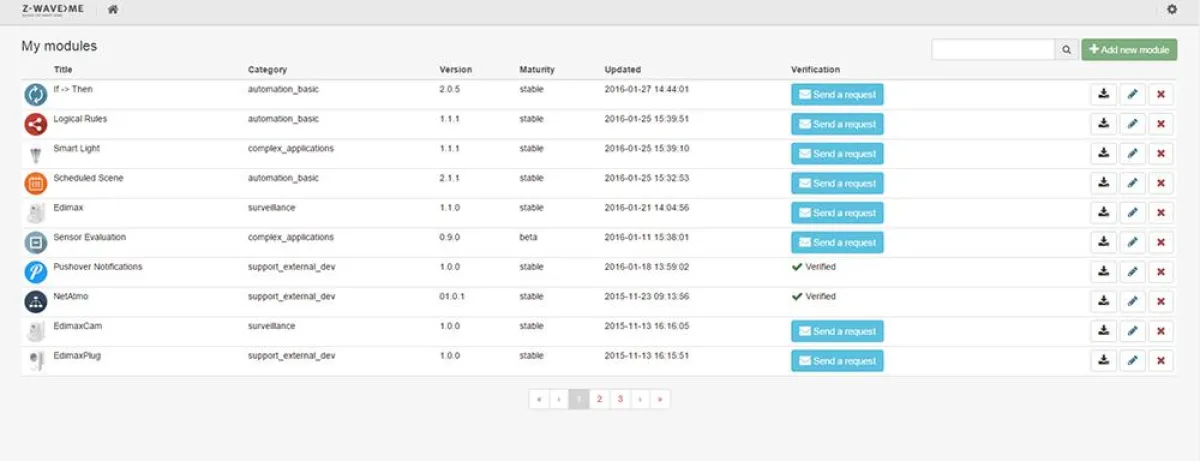Sort by Maturity column header

click(x=537, y=70)
